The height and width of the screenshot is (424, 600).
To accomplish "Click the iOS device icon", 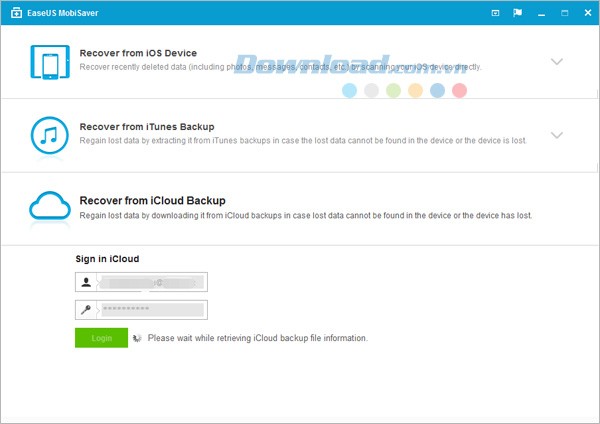I will click(x=48, y=61).
